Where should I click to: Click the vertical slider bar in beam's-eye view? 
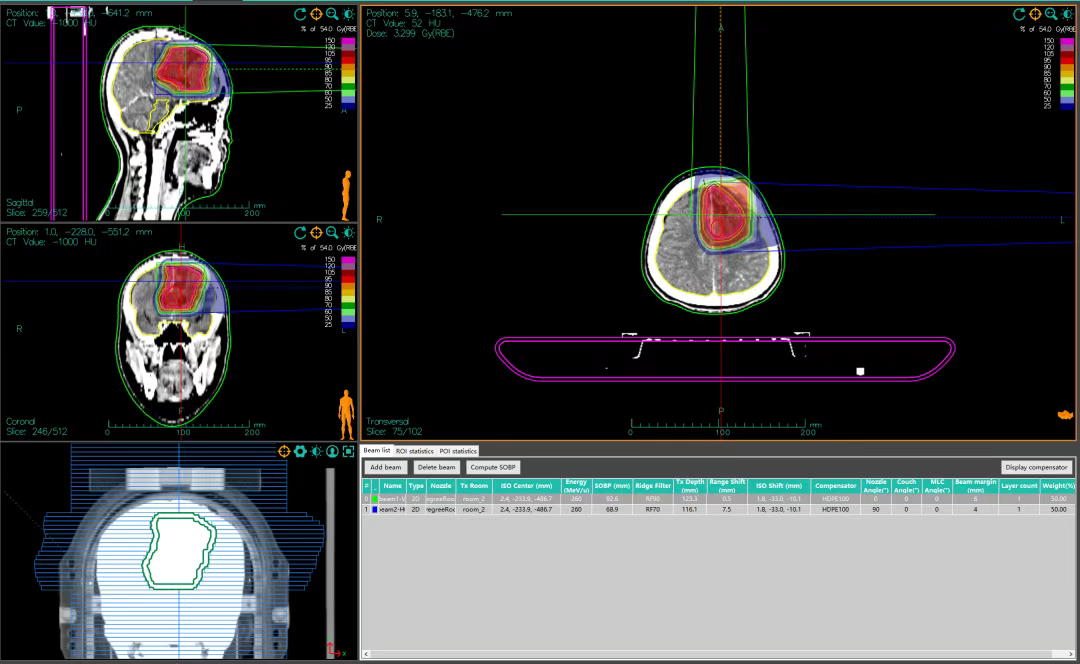[x=329, y=560]
